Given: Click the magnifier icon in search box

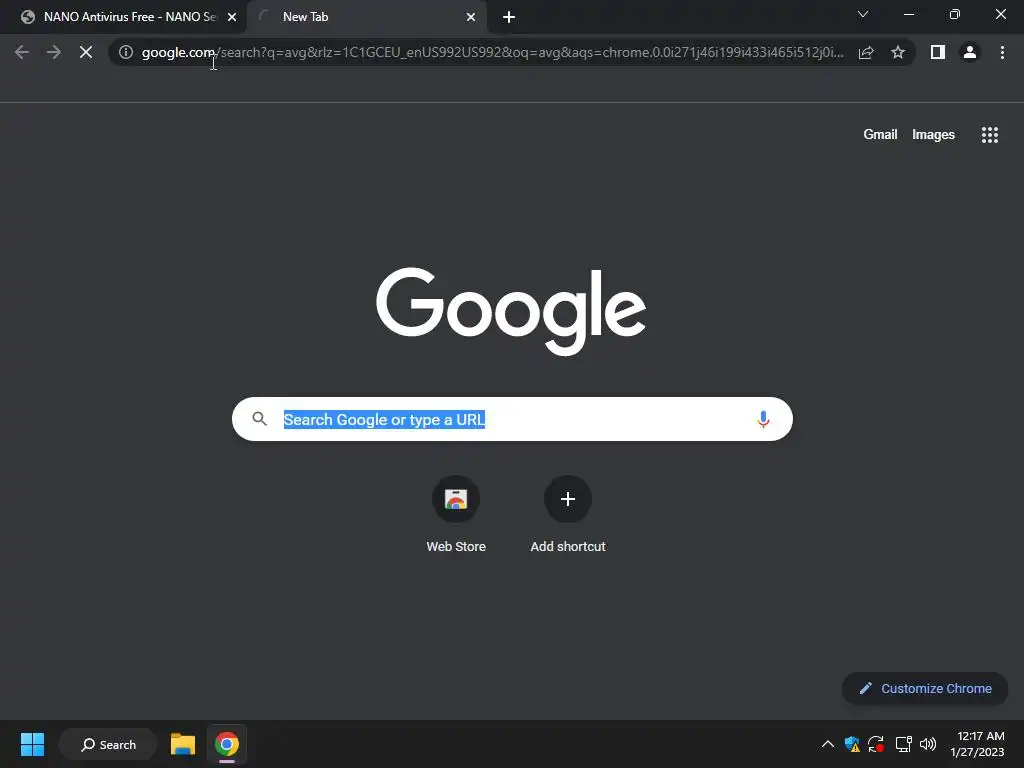Looking at the screenshot, I should 259,419.
